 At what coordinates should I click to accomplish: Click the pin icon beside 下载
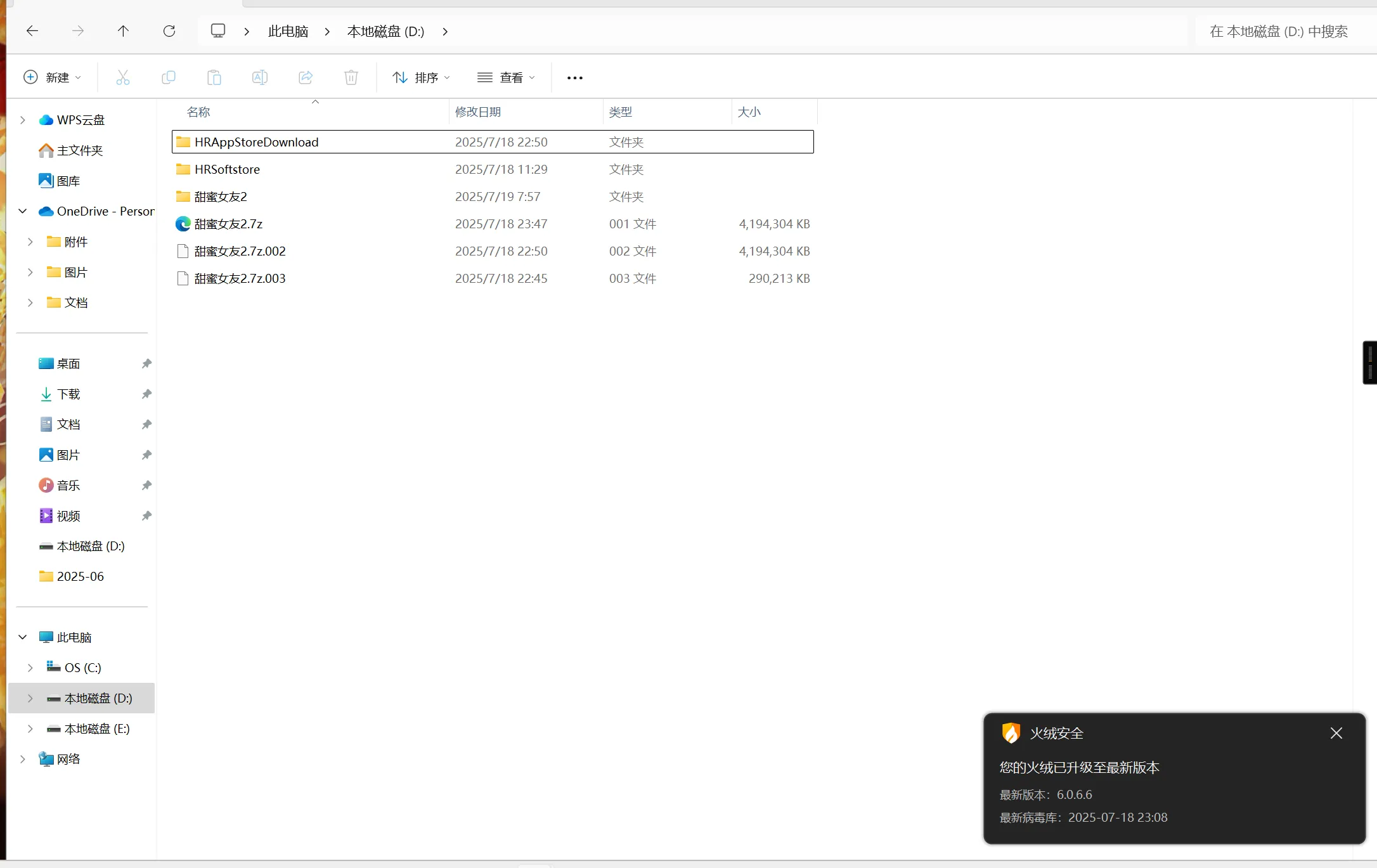click(146, 394)
